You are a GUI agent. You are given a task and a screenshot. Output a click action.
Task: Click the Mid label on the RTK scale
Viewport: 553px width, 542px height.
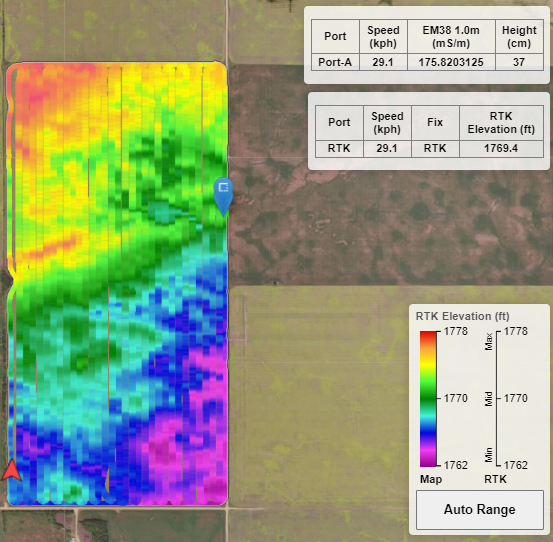pyautogui.click(x=489, y=399)
